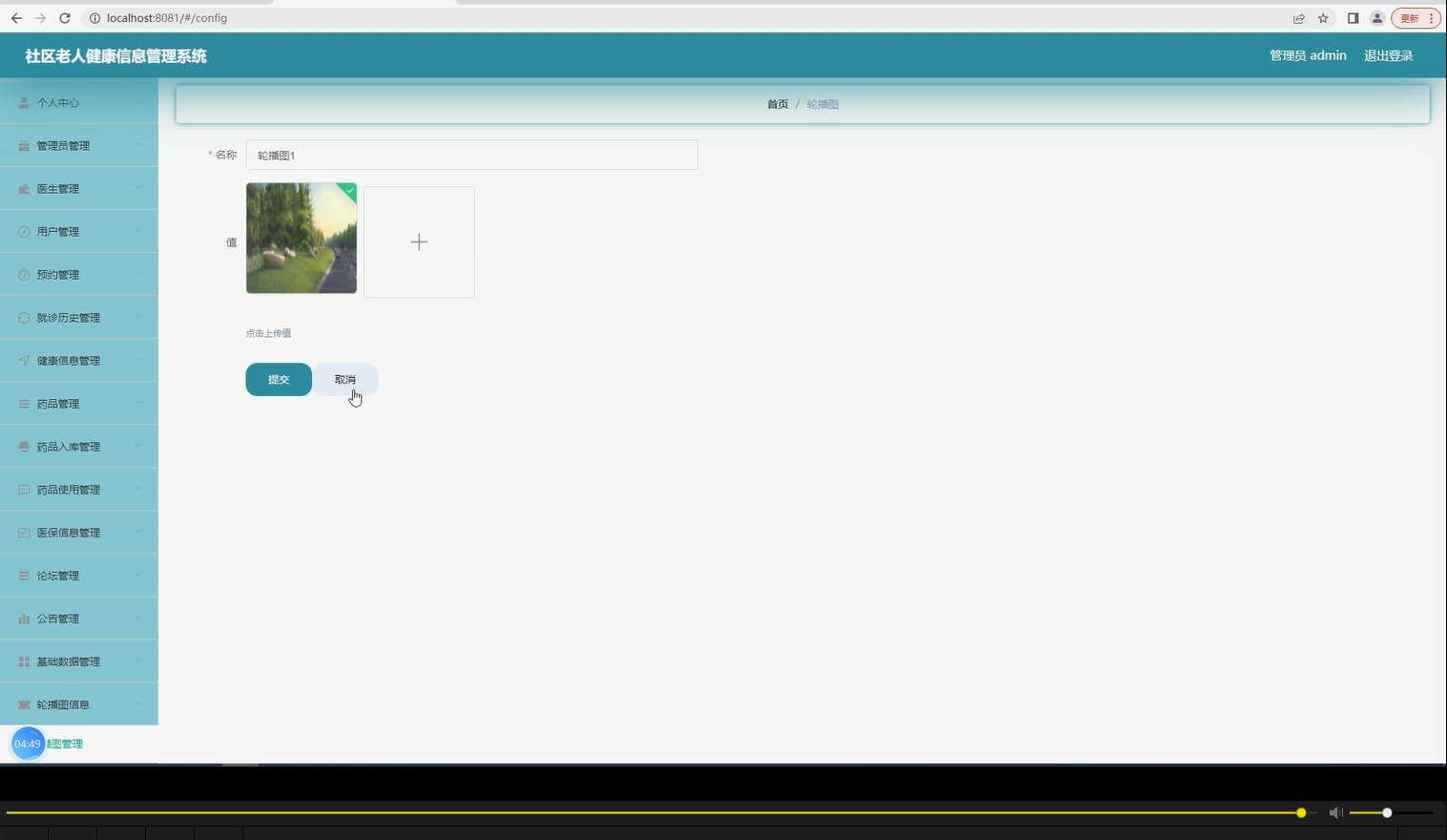1447x840 pixels.
Task: Collapse the 轮播图信息 chevron
Action: [x=139, y=704]
